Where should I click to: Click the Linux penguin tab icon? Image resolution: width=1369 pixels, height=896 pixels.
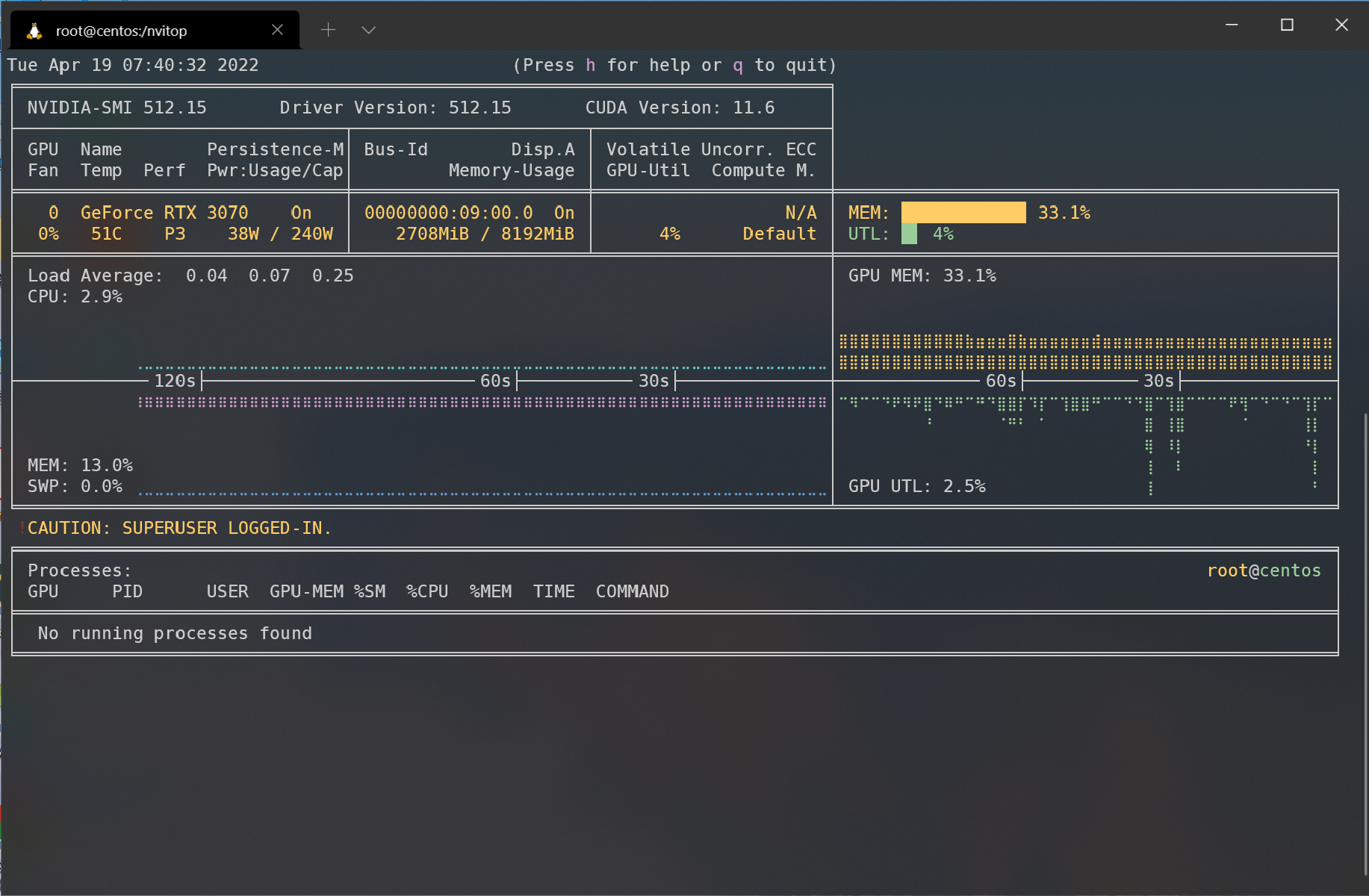(34, 31)
